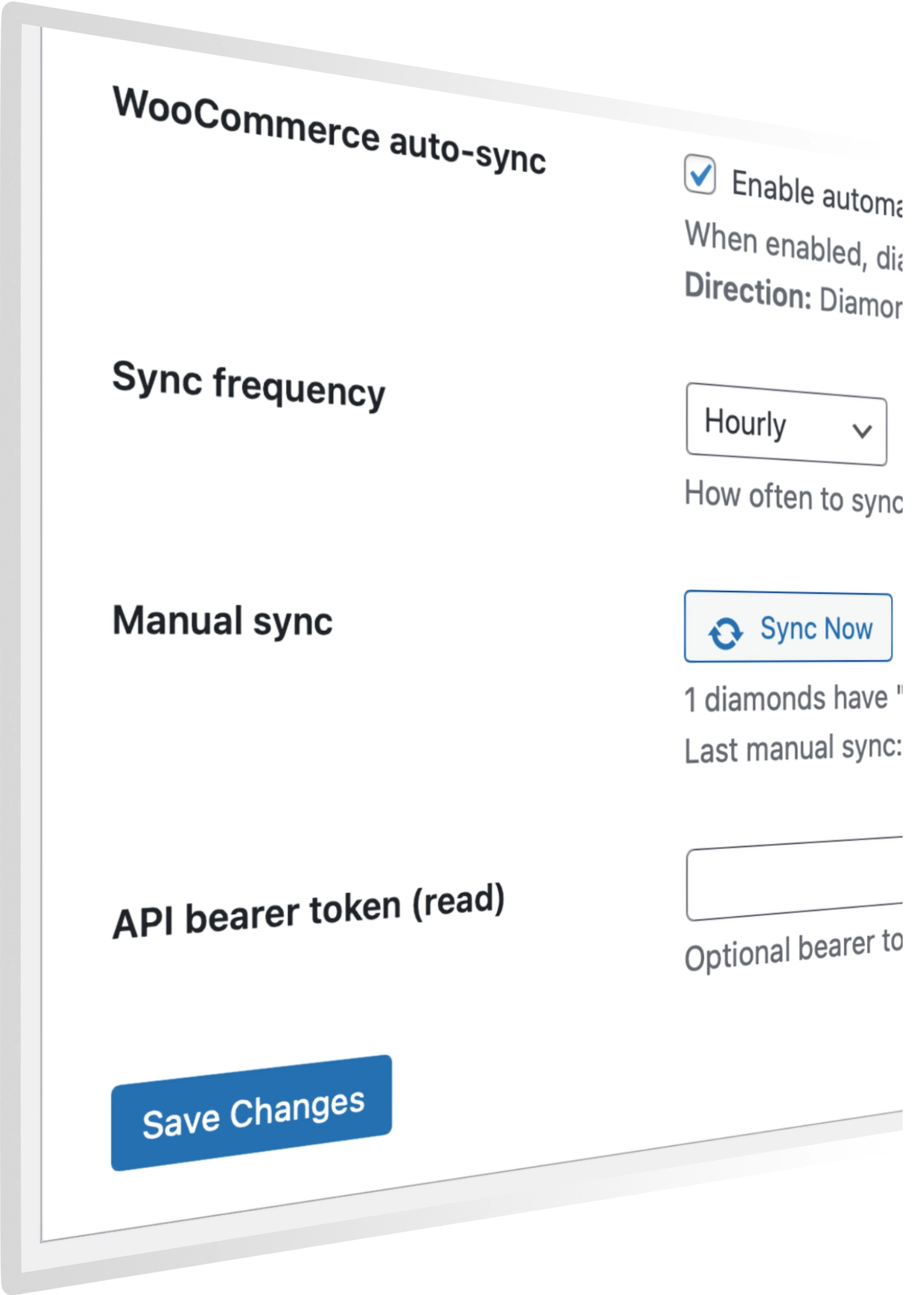Click the "When enabled" description text

(x=792, y=246)
